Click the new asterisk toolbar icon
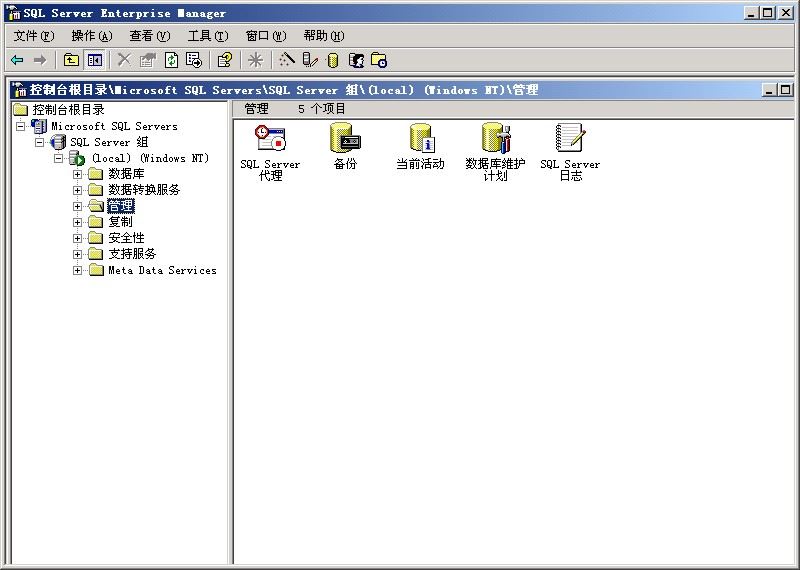800x570 pixels. click(x=255, y=60)
